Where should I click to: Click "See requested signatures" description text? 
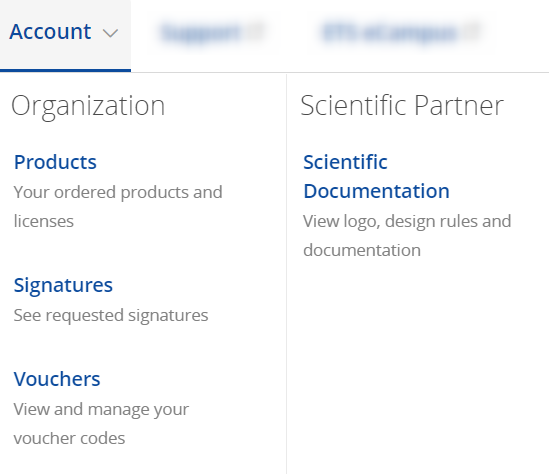tap(111, 315)
